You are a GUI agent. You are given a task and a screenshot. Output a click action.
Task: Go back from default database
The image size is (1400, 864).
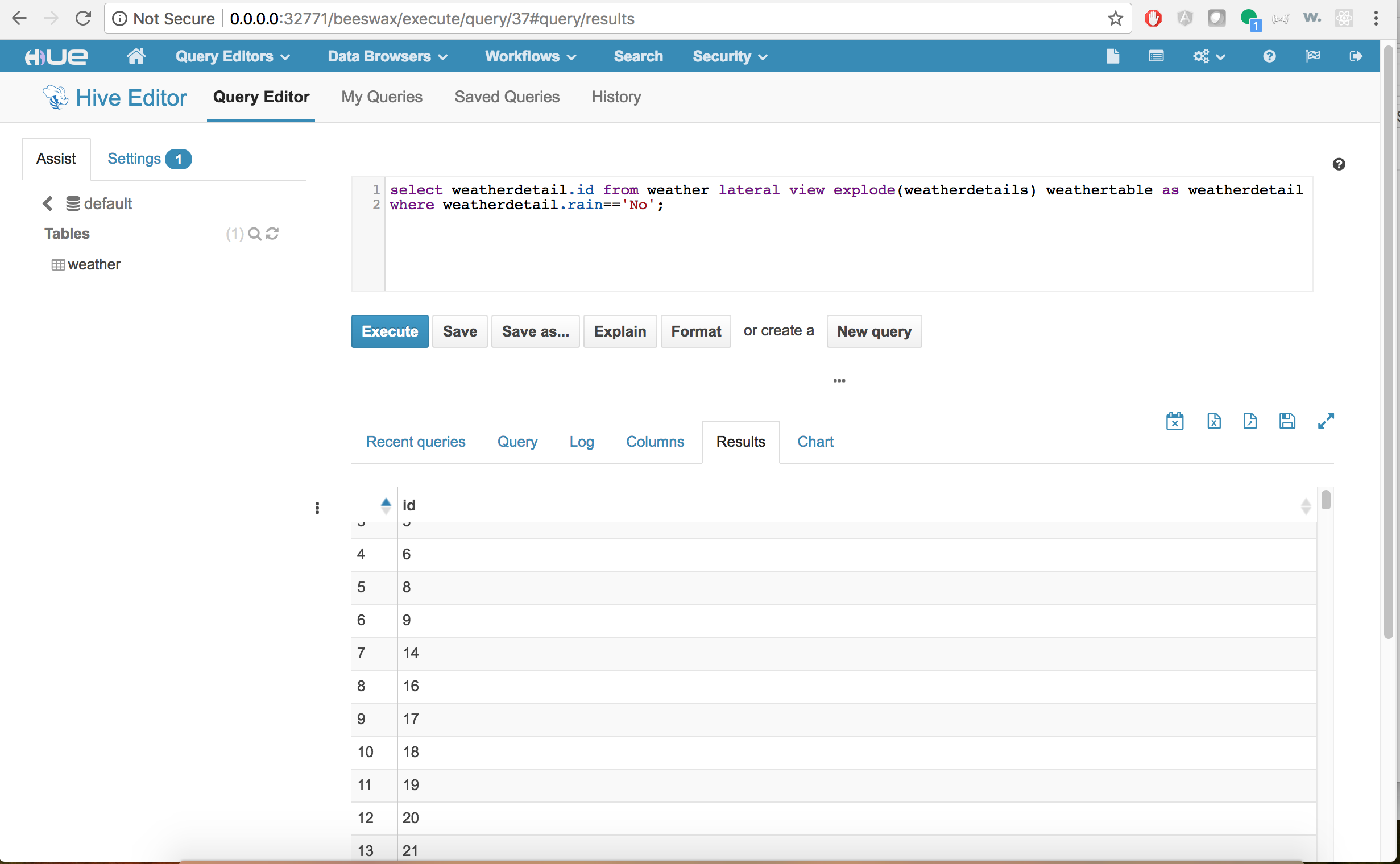(48, 203)
